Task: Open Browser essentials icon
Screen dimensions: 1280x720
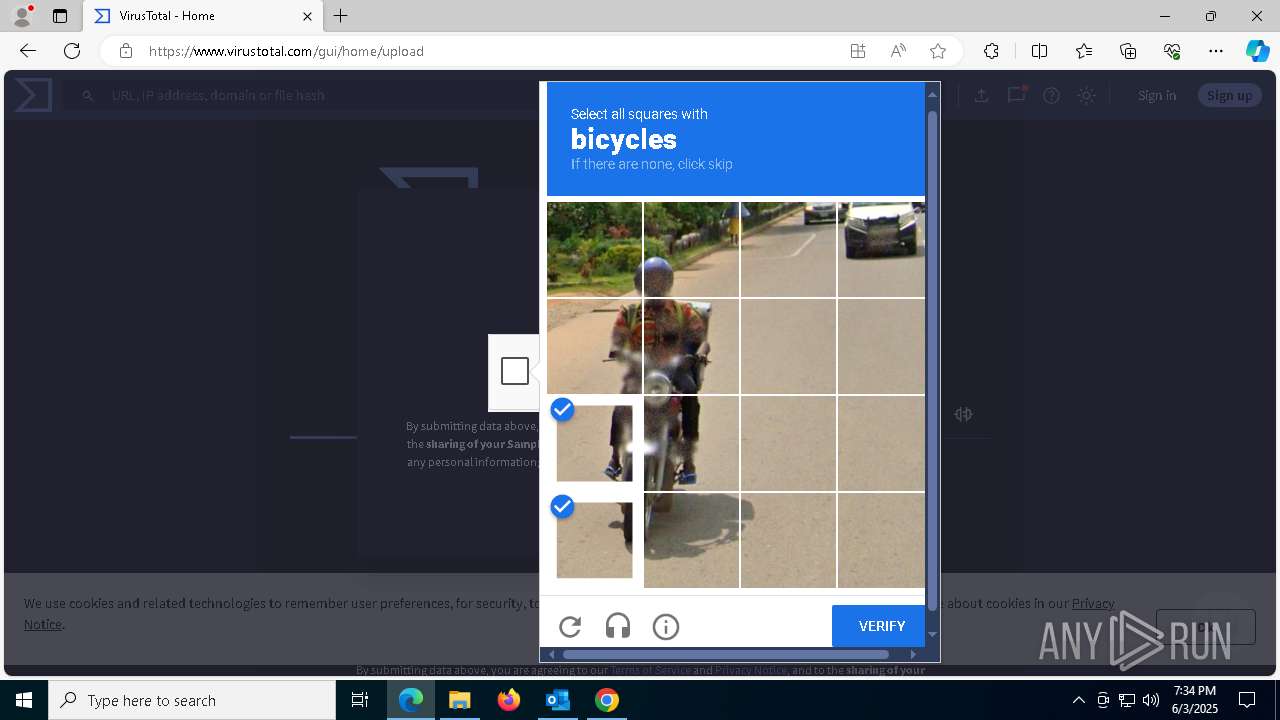Action: [1172, 51]
